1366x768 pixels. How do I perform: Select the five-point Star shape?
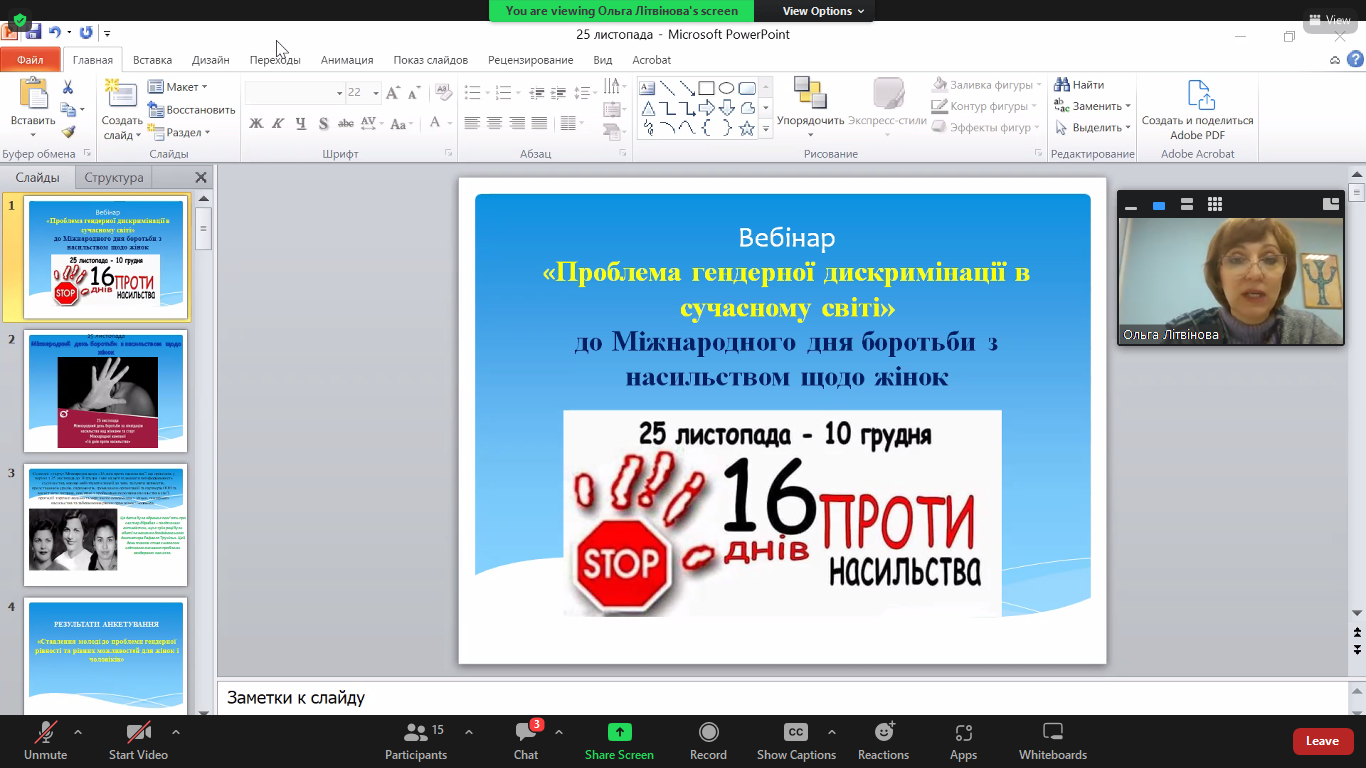coord(746,128)
